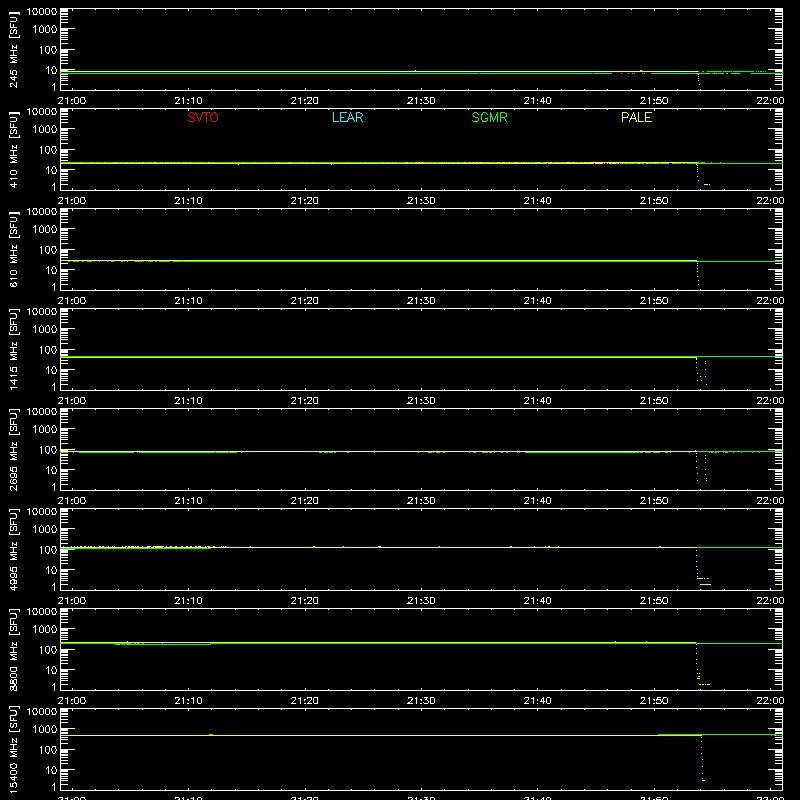Click the red SVTO station label
This screenshot has height=800, width=800.
[x=203, y=117]
